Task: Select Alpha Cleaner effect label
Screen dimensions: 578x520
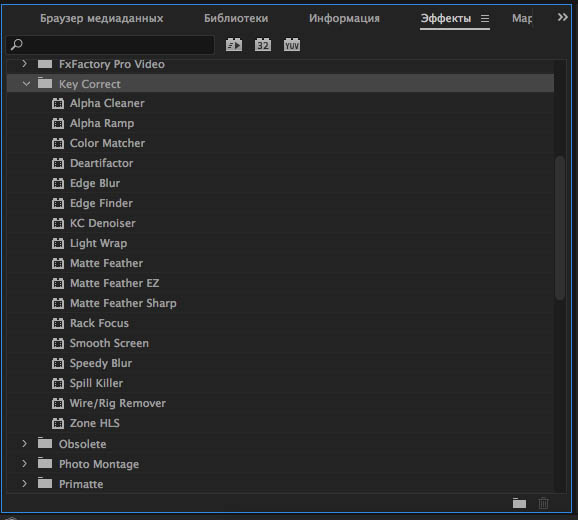Action: click(x=107, y=103)
